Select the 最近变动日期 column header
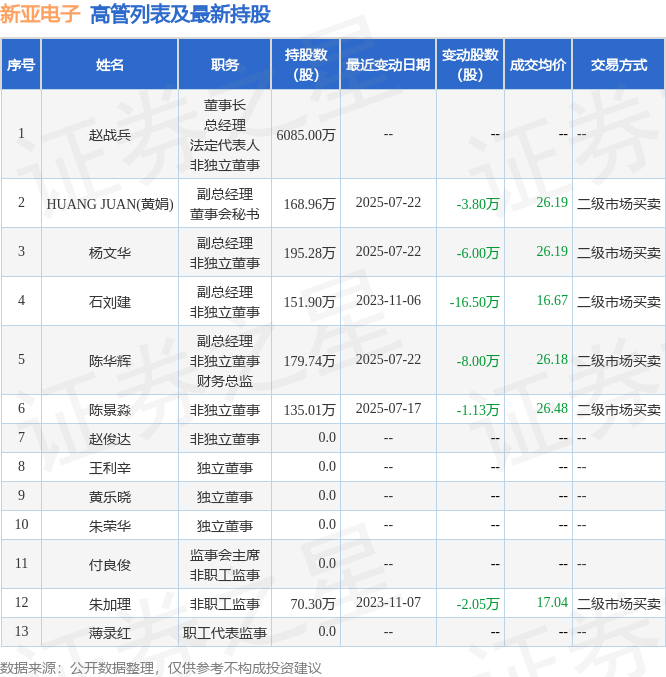This screenshot has height=677, width=666. [388, 65]
